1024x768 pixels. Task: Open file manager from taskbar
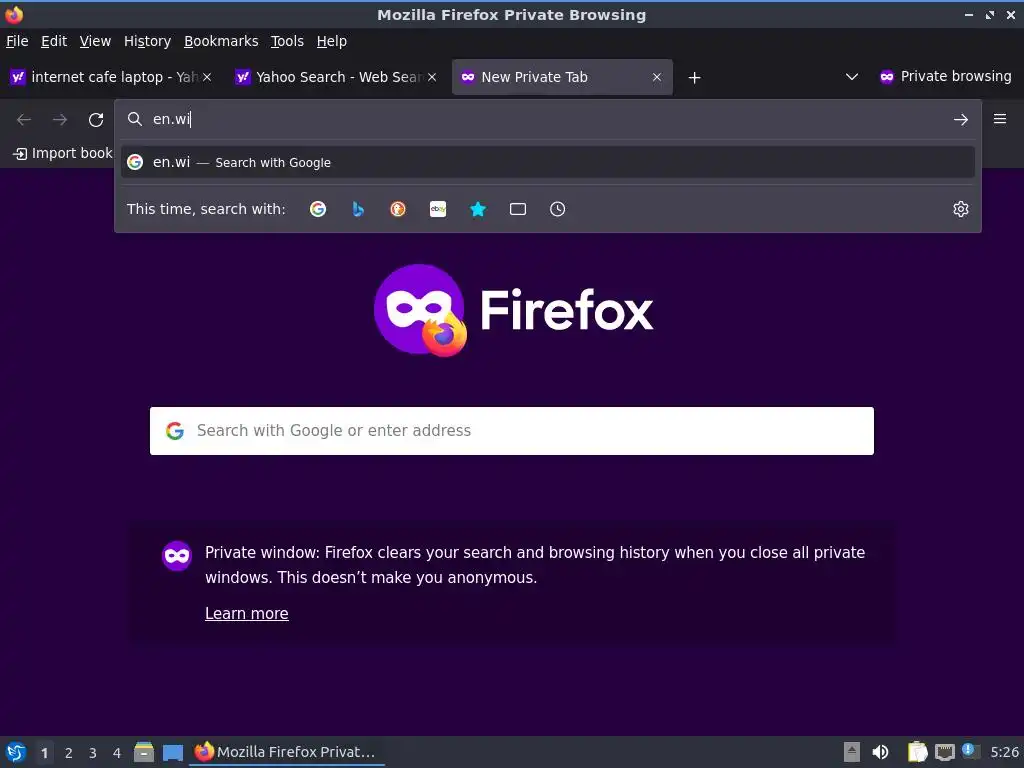point(144,752)
